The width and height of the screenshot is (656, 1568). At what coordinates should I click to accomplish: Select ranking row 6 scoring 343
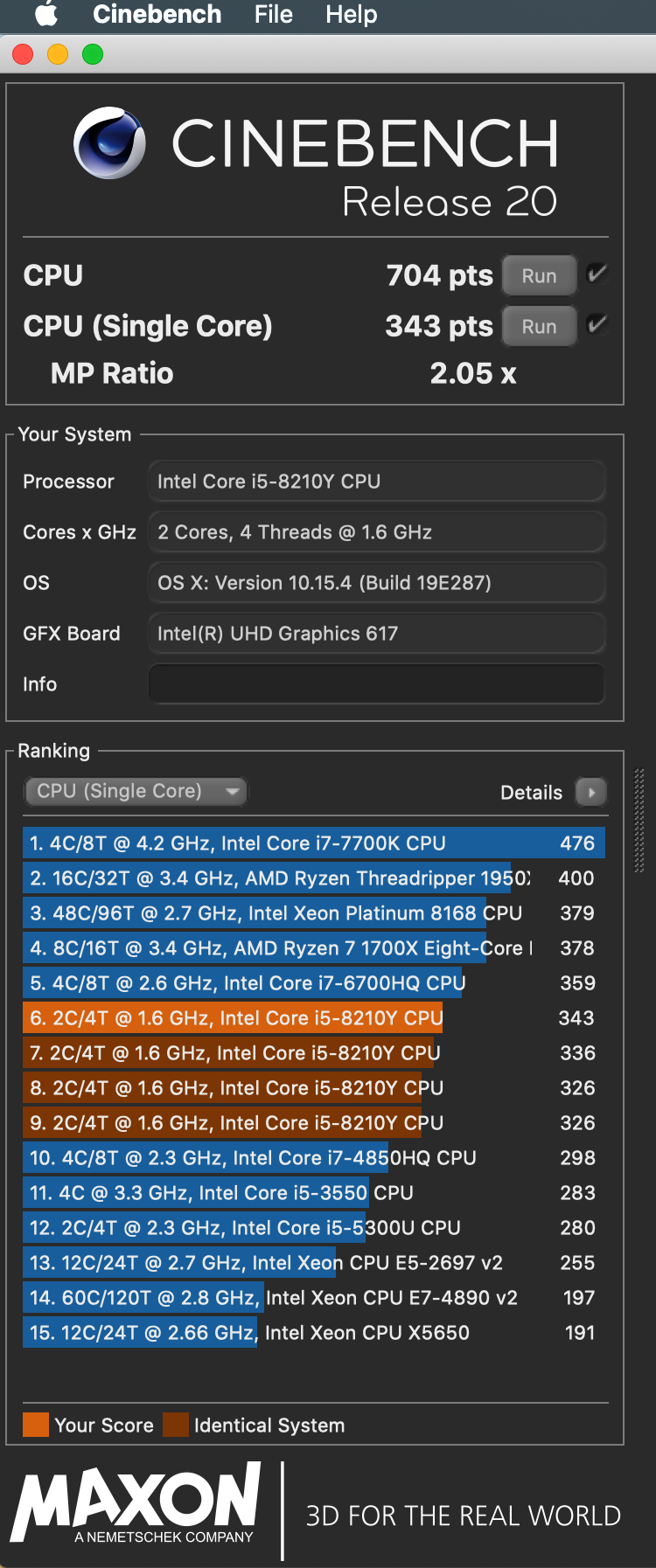point(313,1018)
